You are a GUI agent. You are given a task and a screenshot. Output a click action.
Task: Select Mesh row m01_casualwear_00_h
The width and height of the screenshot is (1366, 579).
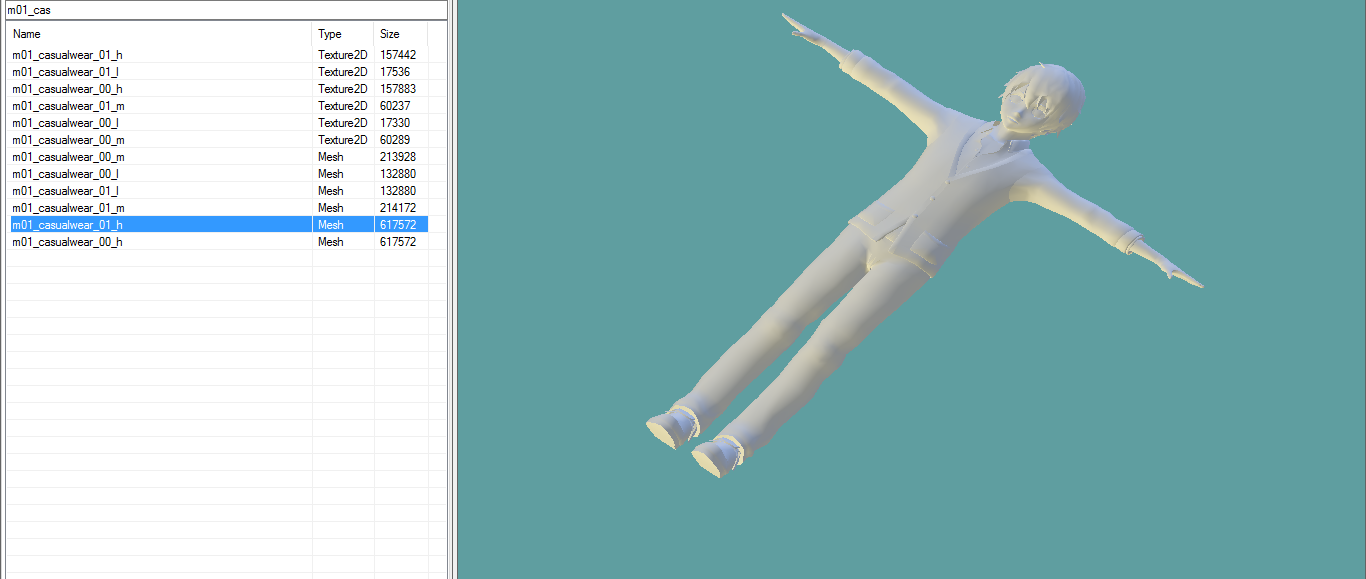[219, 242]
